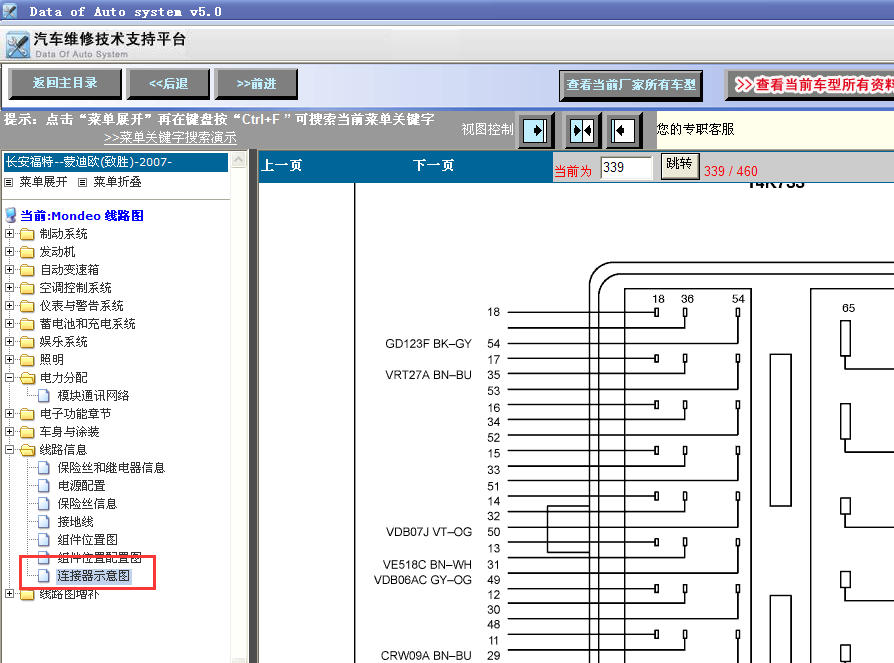Click the view control collapse-left arrow icon
894x663 pixels.
click(623, 131)
